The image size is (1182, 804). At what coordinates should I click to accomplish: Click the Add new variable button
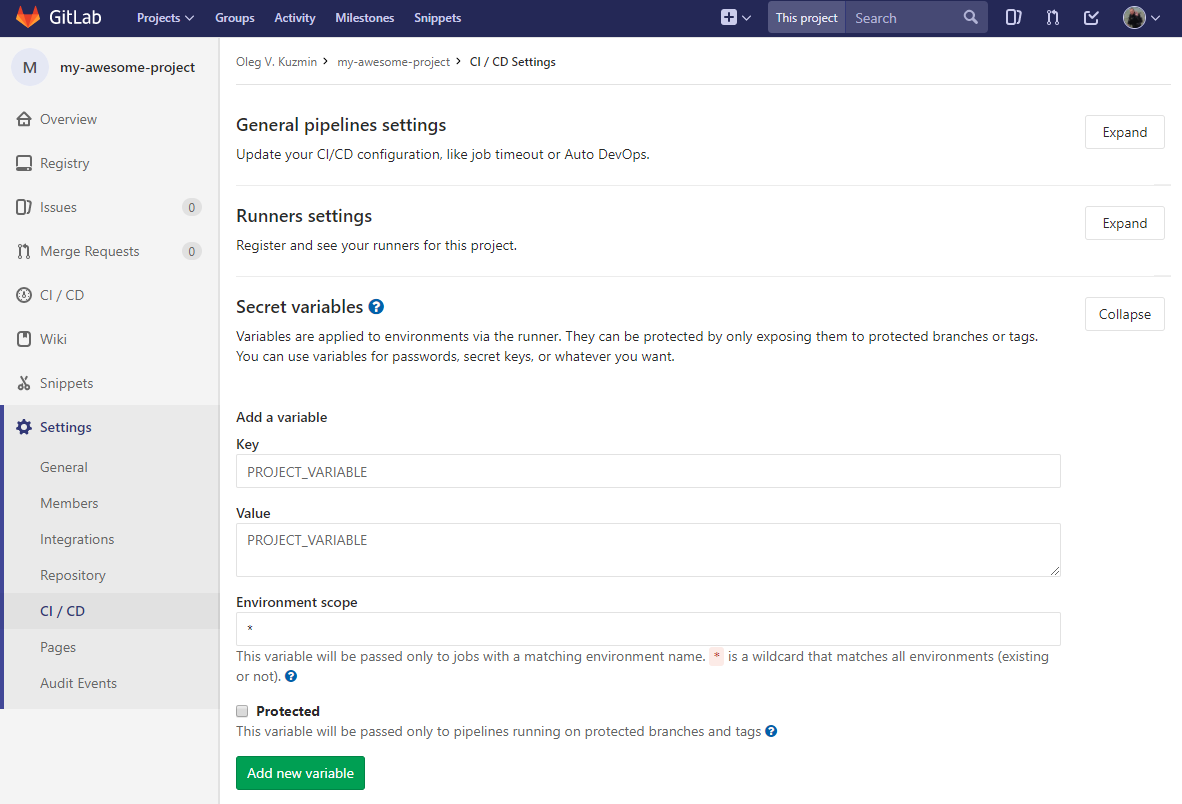(x=300, y=772)
